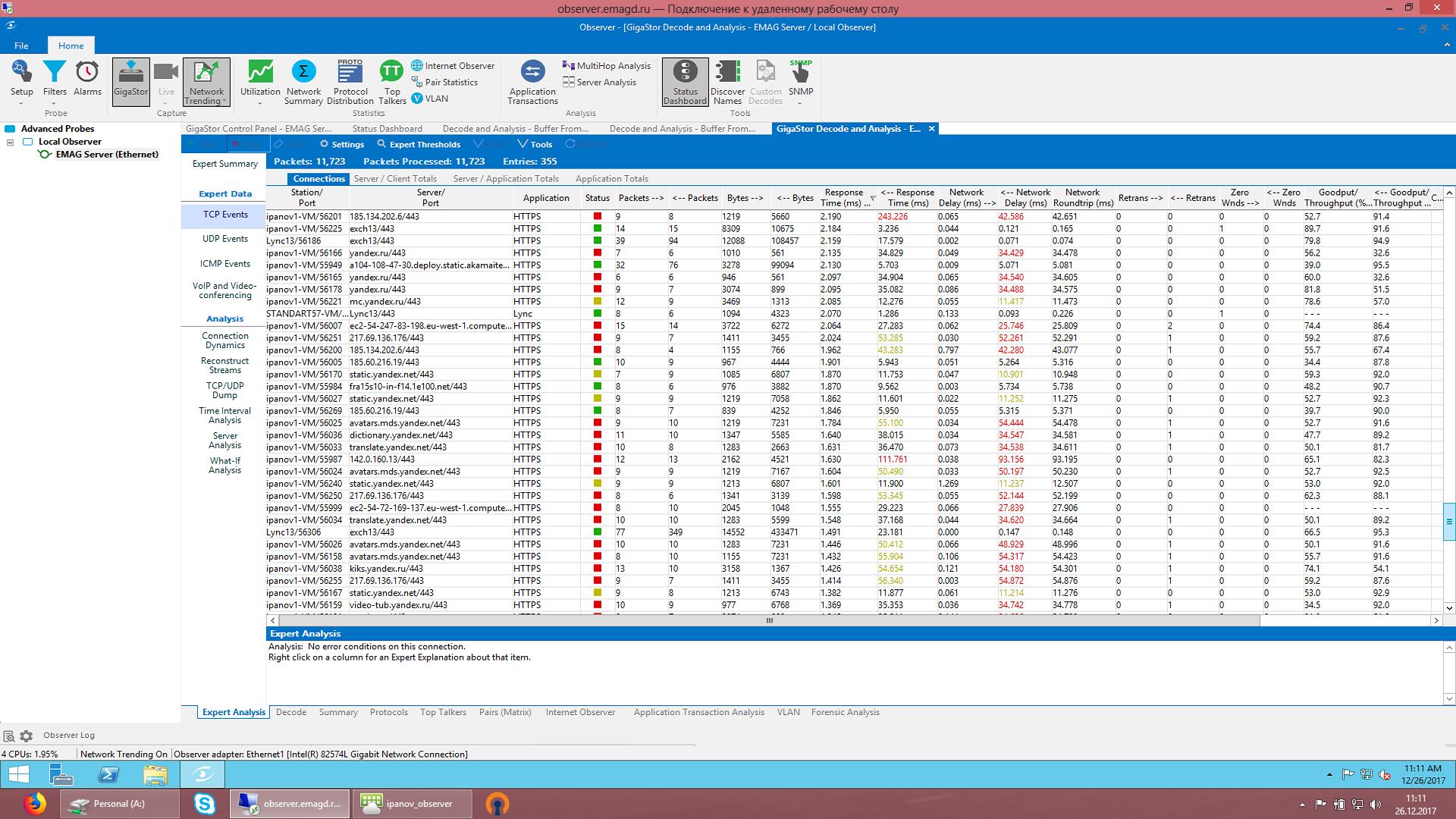The width and height of the screenshot is (1456, 819).
Task: Open the File menu
Action: (x=21, y=45)
